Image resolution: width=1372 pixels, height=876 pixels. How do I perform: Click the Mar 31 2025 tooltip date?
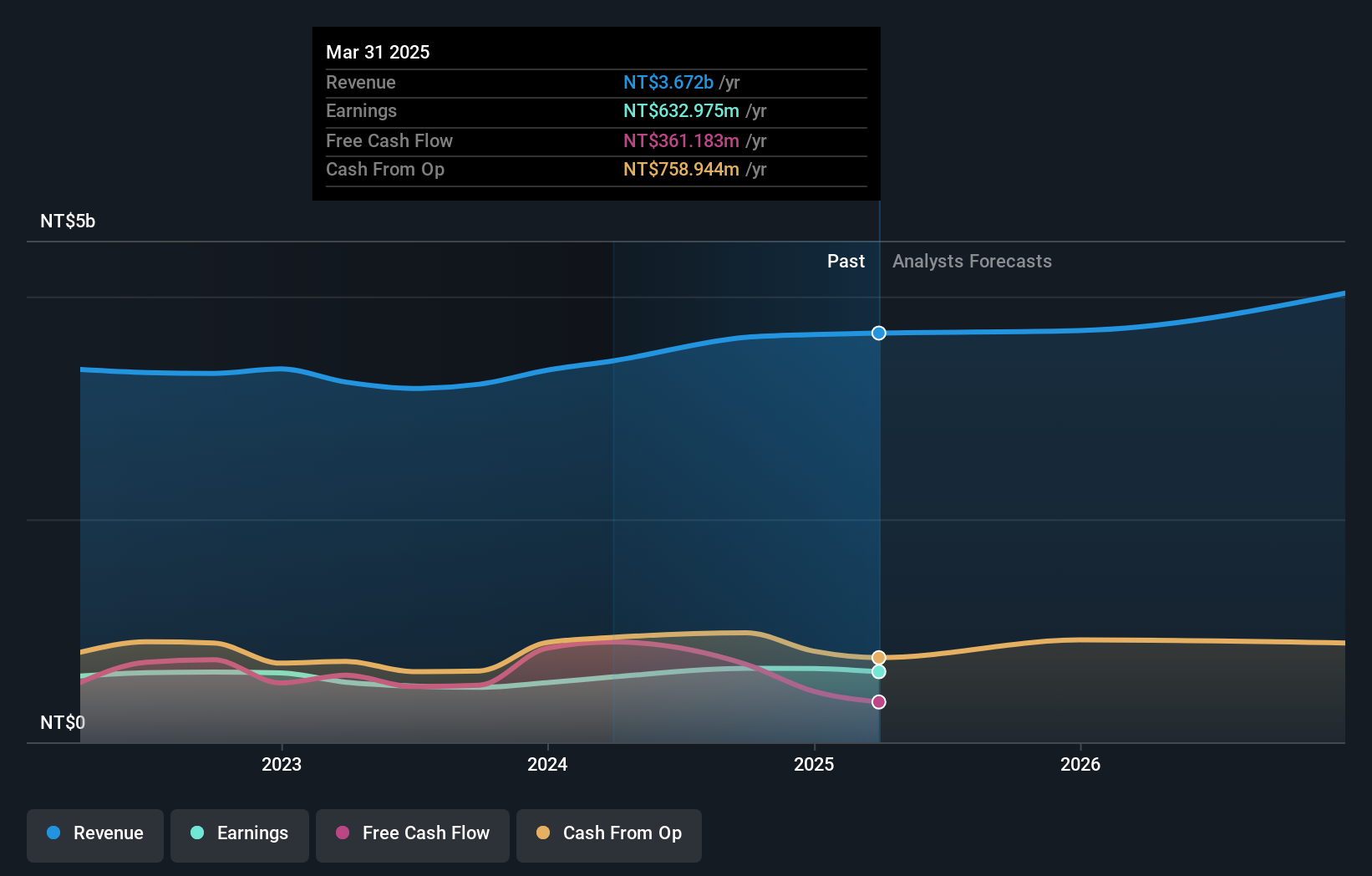(x=378, y=52)
